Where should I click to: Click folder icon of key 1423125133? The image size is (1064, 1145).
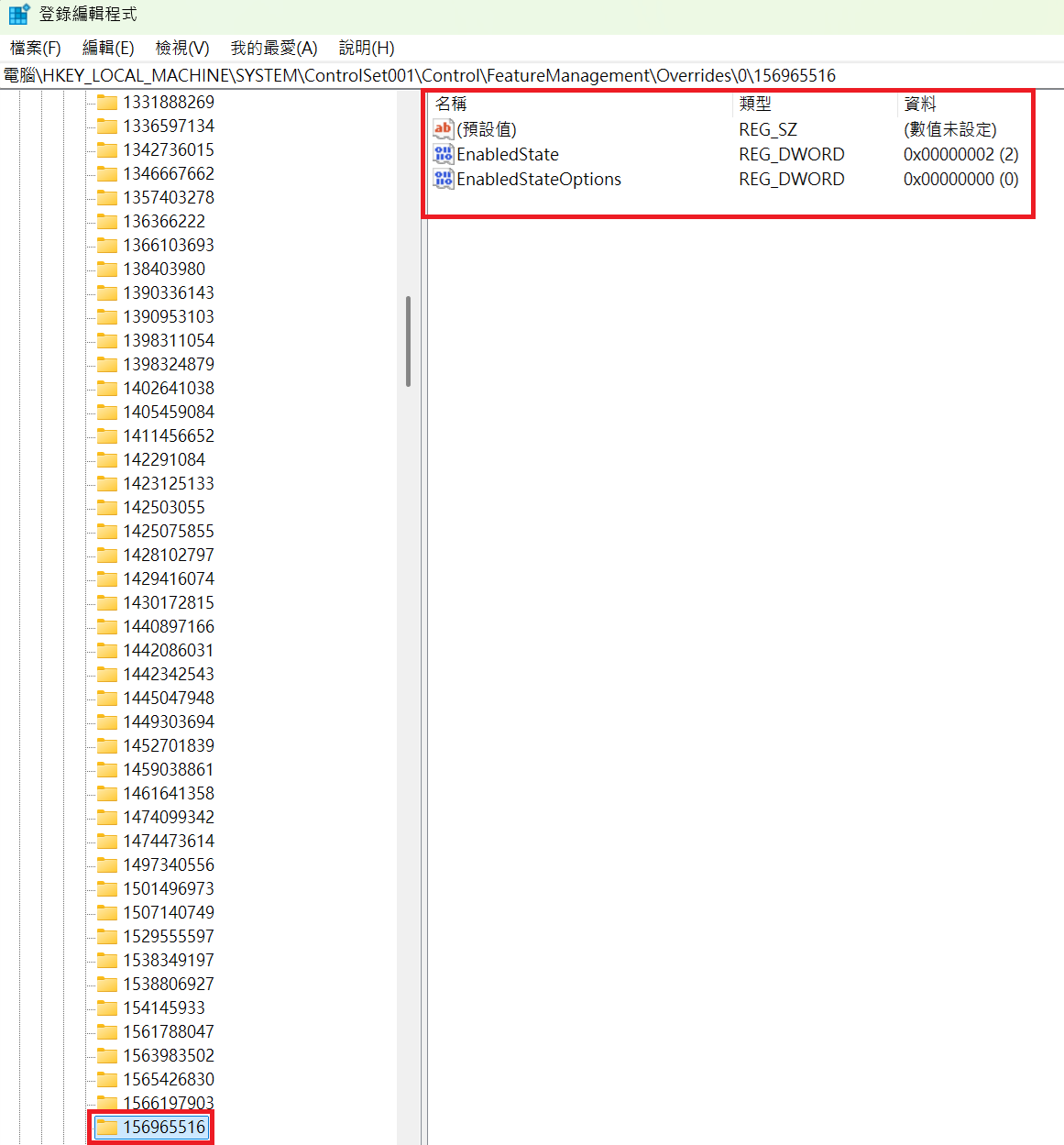point(107,483)
